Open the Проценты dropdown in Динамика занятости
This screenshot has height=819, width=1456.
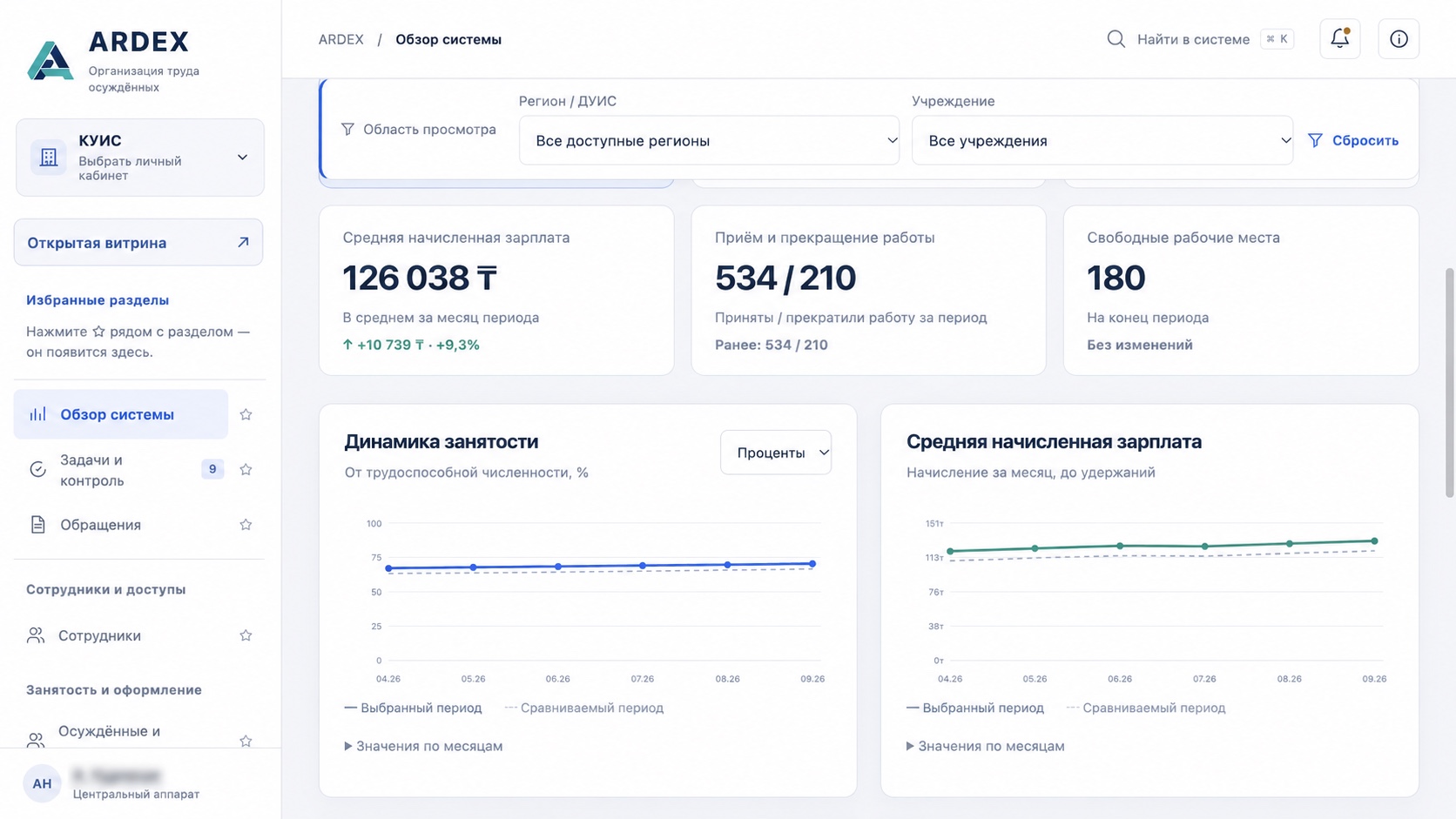click(x=776, y=453)
